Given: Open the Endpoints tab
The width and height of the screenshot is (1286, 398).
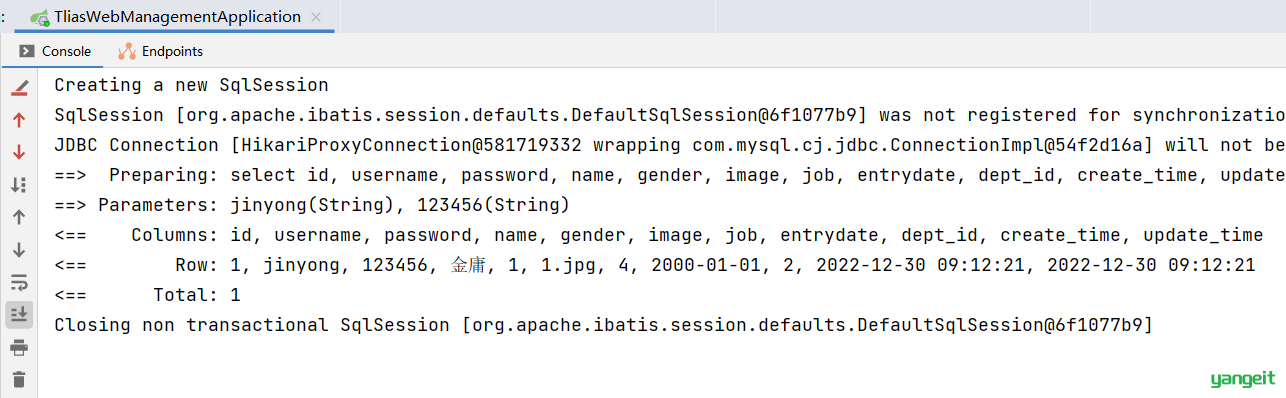Looking at the screenshot, I should 160,51.
